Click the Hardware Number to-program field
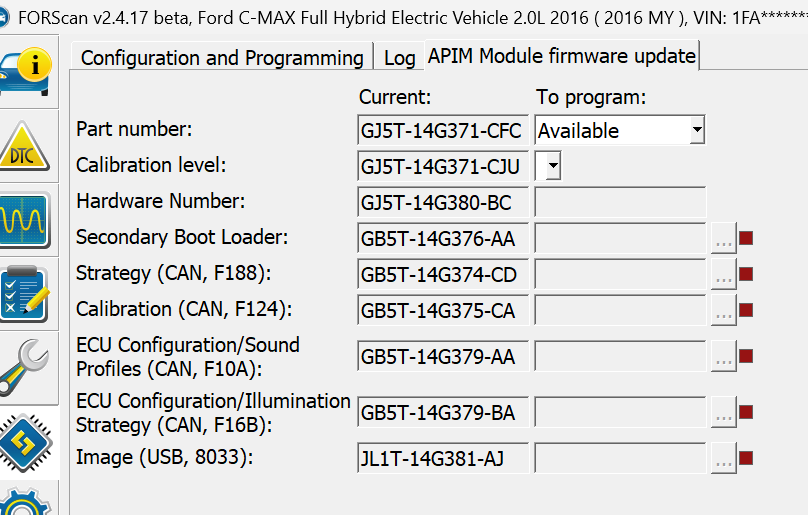808x515 pixels. pyautogui.click(x=620, y=202)
